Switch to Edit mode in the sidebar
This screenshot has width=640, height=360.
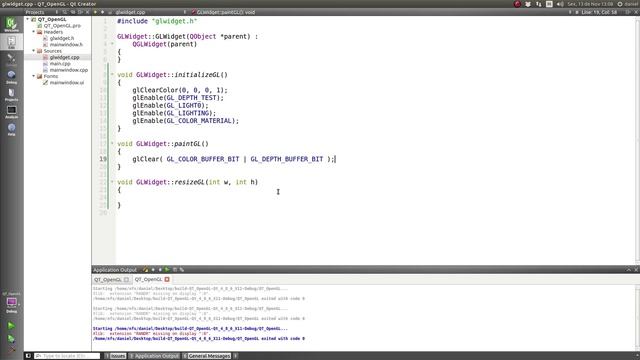11,42
